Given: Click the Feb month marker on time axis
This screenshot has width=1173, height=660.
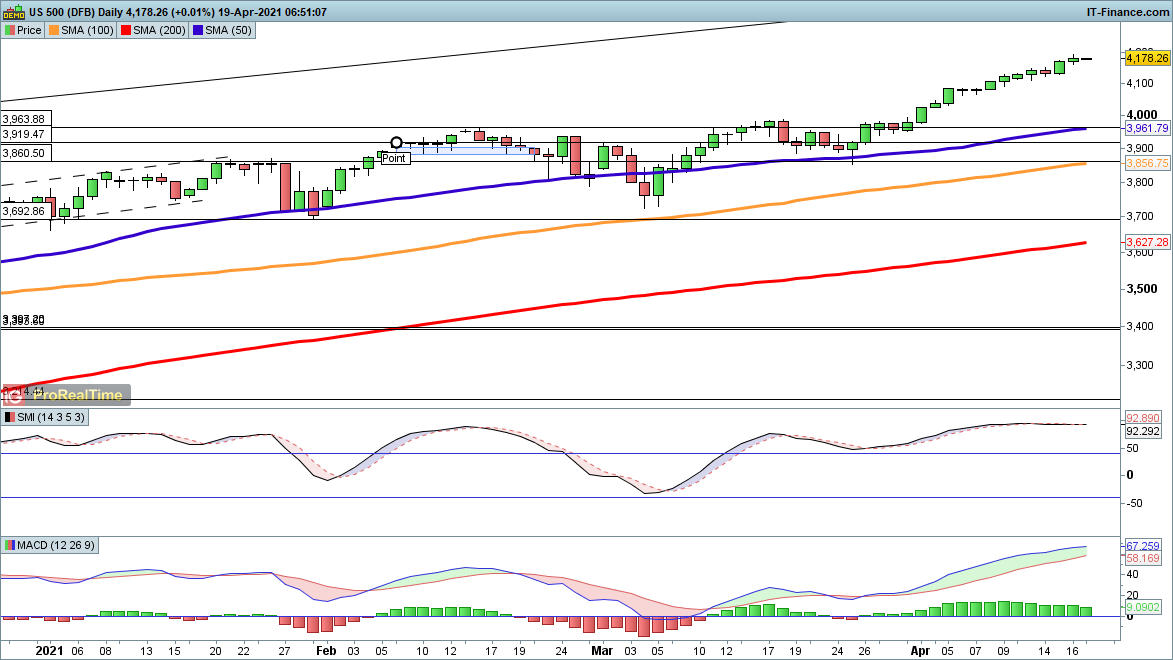Looking at the screenshot, I should [326, 649].
